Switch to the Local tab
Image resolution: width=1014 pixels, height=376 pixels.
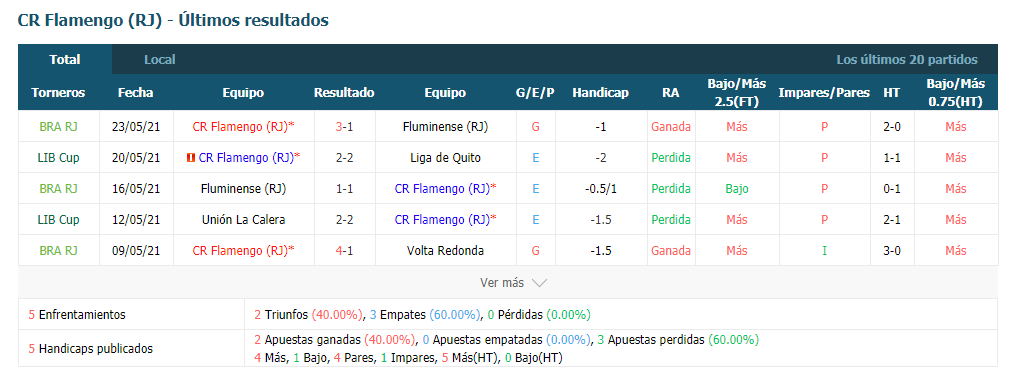click(160, 60)
